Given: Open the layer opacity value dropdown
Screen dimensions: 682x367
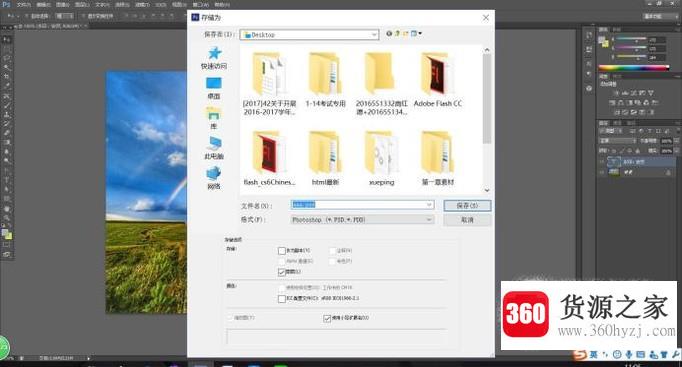Looking at the screenshot, I should (x=676, y=141).
